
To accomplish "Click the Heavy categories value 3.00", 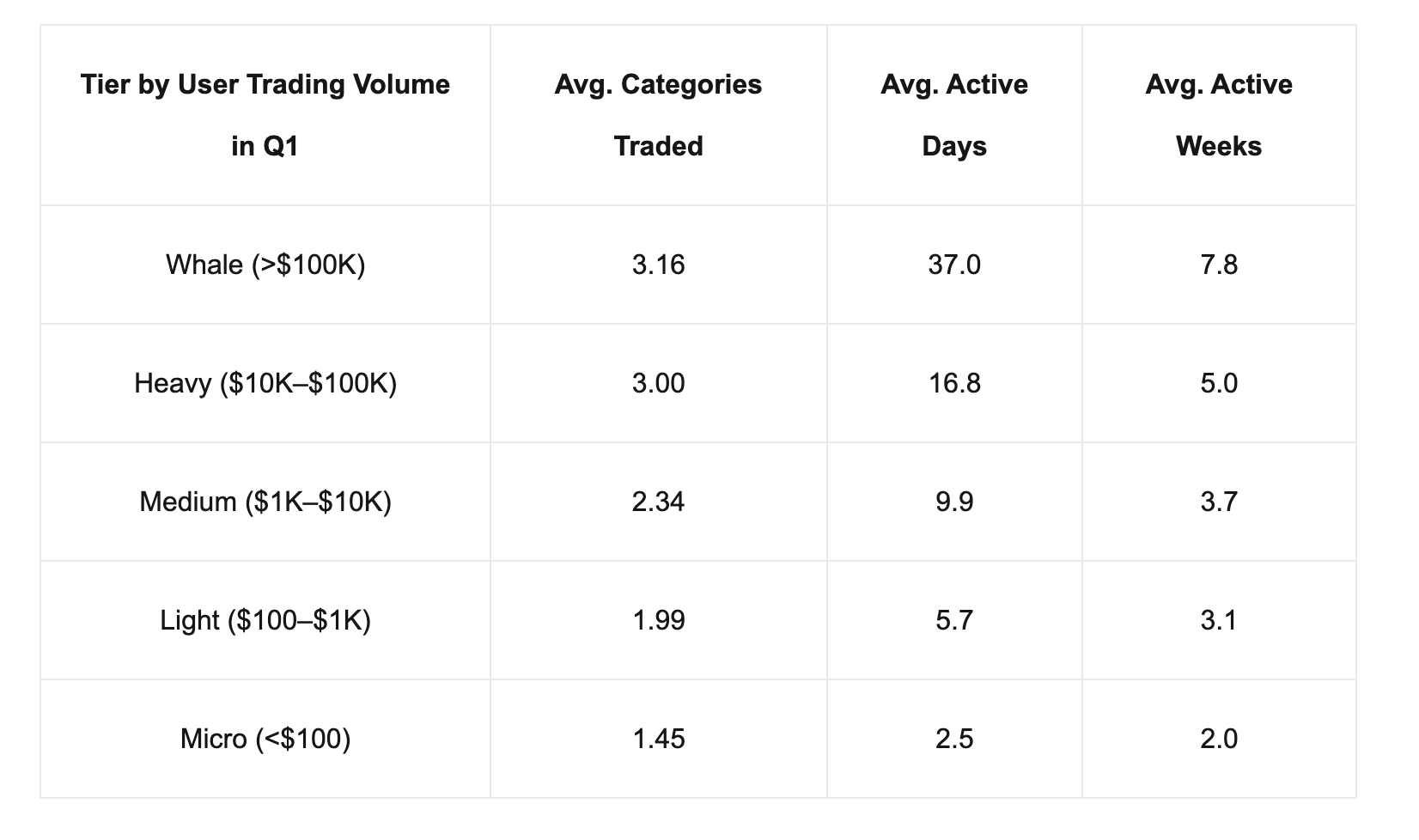I will (658, 383).
